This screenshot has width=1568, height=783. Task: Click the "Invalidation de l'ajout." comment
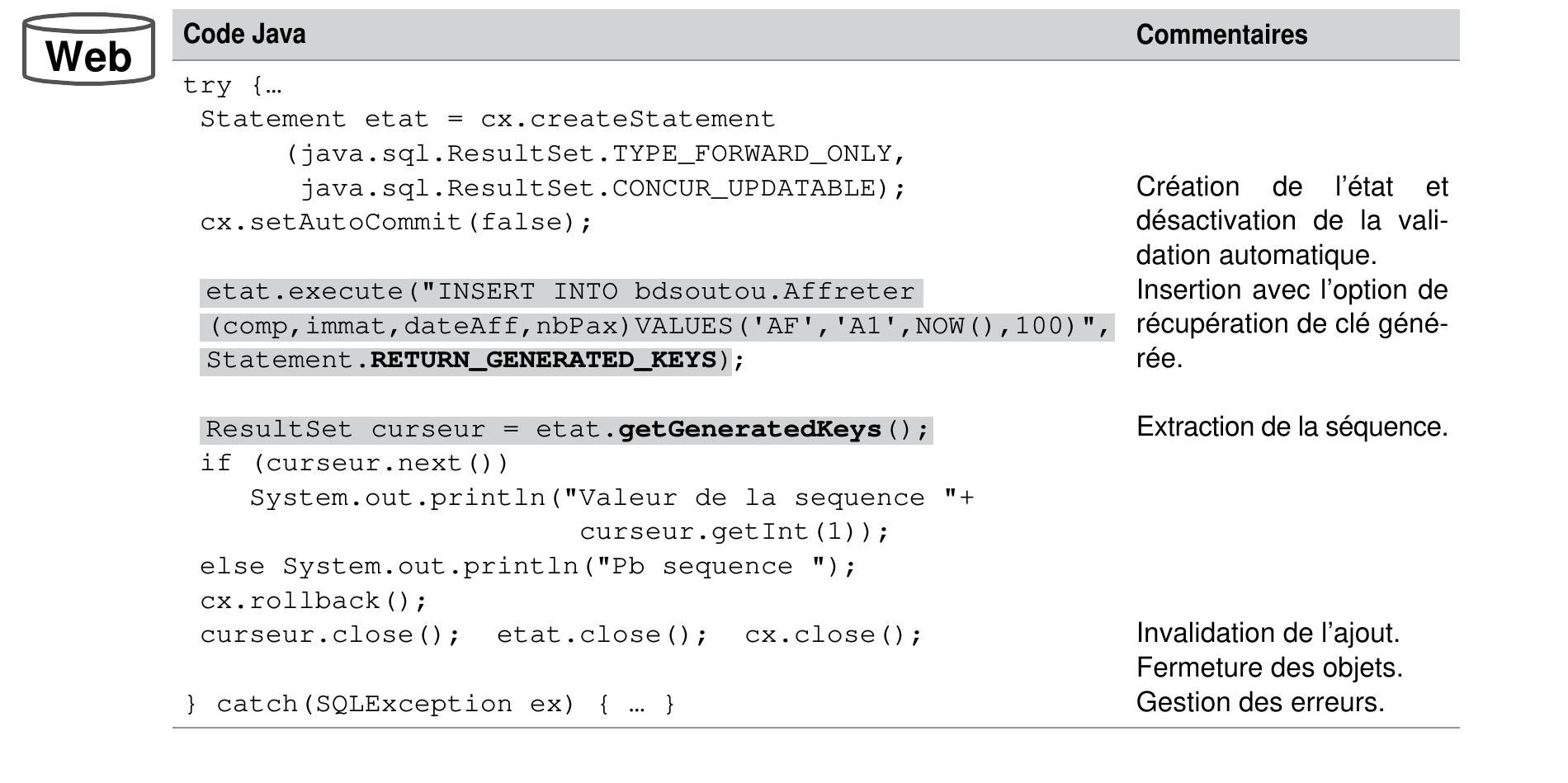tap(1268, 634)
